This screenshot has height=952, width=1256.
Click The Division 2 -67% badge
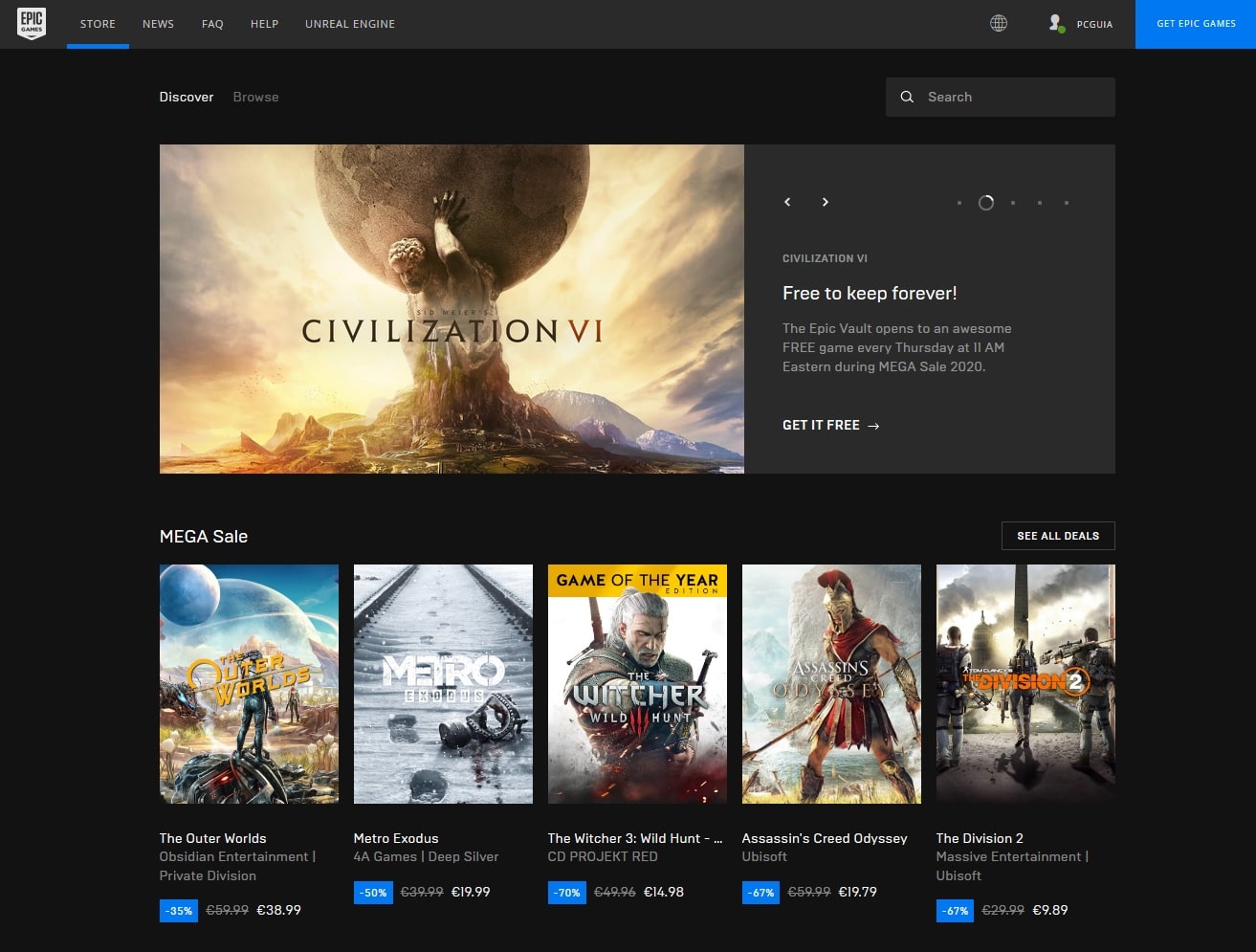tap(956, 911)
